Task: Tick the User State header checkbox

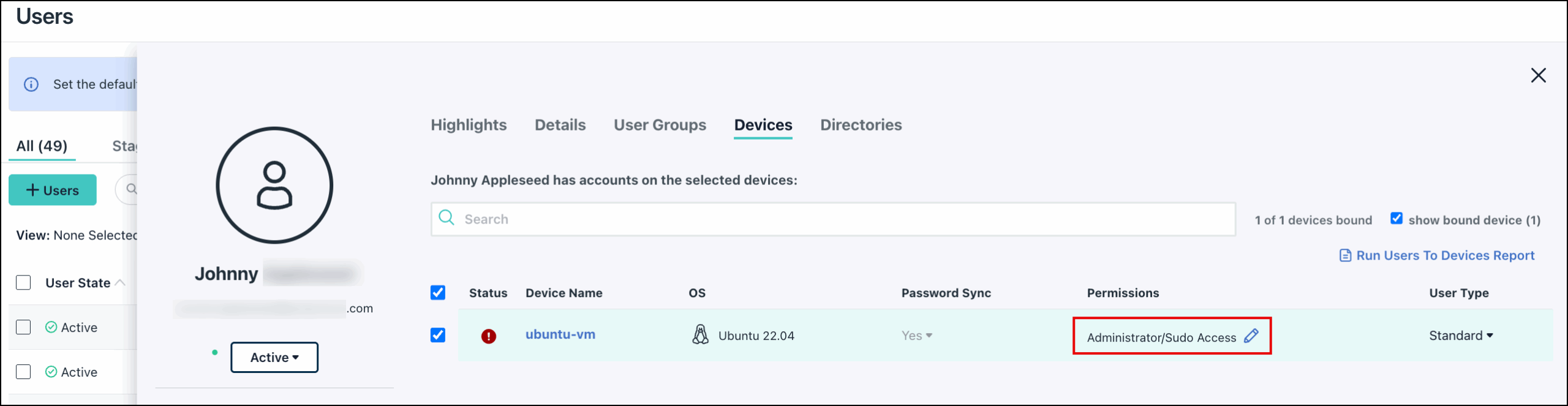Action: point(23,282)
